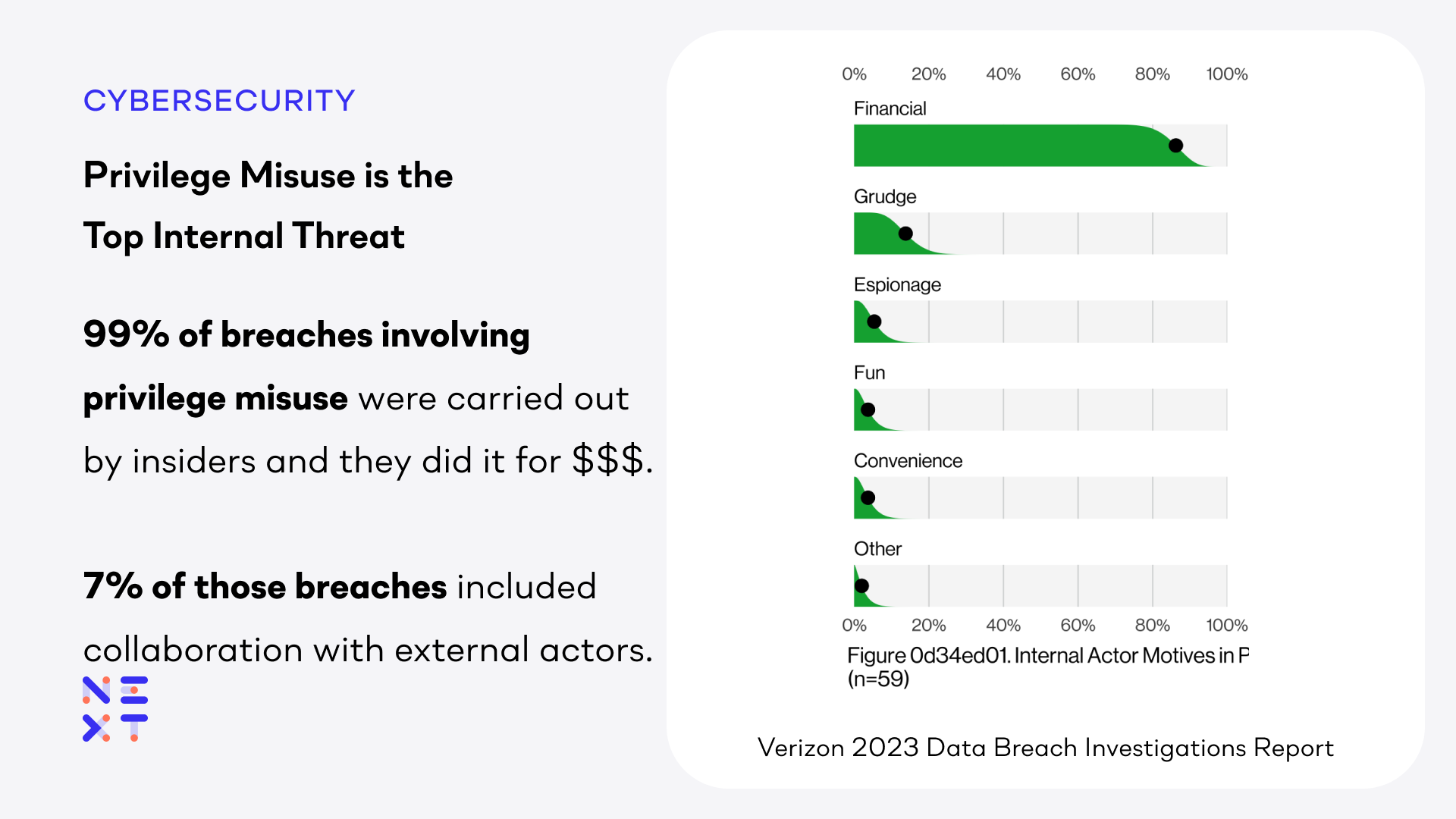Image resolution: width=1456 pixels, height=819 pixels.
Task: Click the green Financial bar color swatch
Action: pyautogui.click(x=960, y=148)
